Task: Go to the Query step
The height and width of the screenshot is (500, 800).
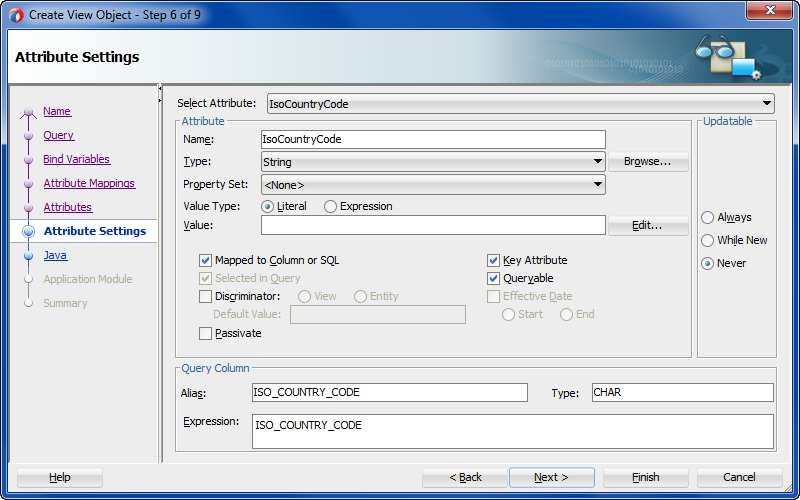Action: [59, 135]
